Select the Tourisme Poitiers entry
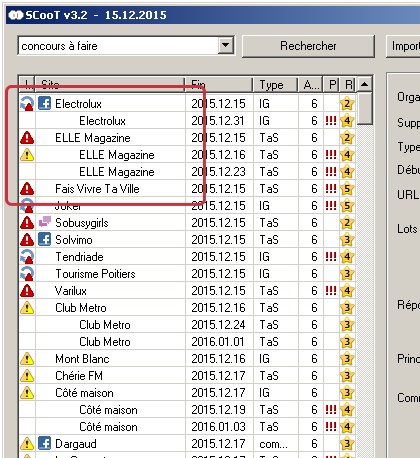Viewport: 420px width, 458px height. (187, 274)
